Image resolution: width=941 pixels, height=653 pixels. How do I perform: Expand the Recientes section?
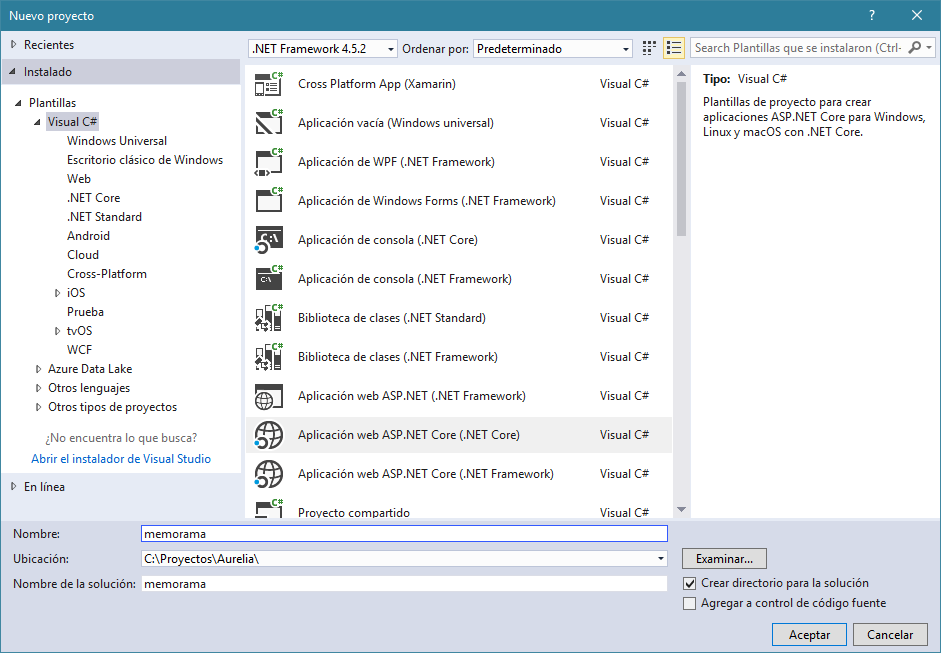click(13, 44)
